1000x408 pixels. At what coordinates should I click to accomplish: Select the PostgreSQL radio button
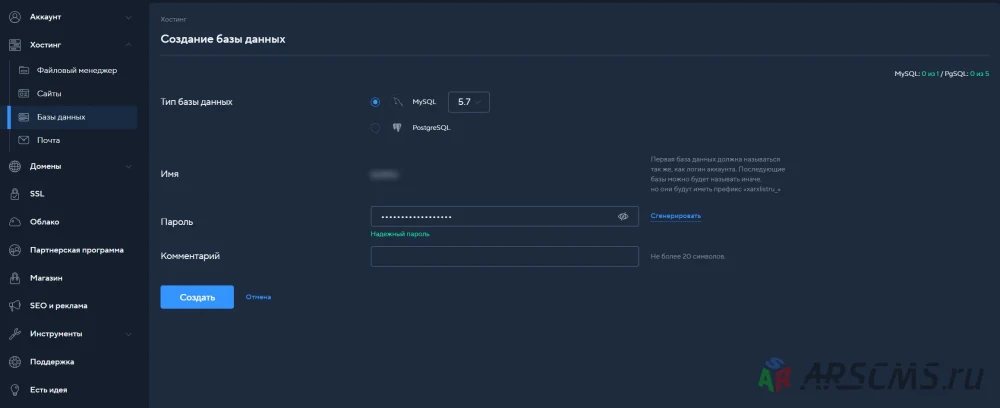click(x=375, y=128)
